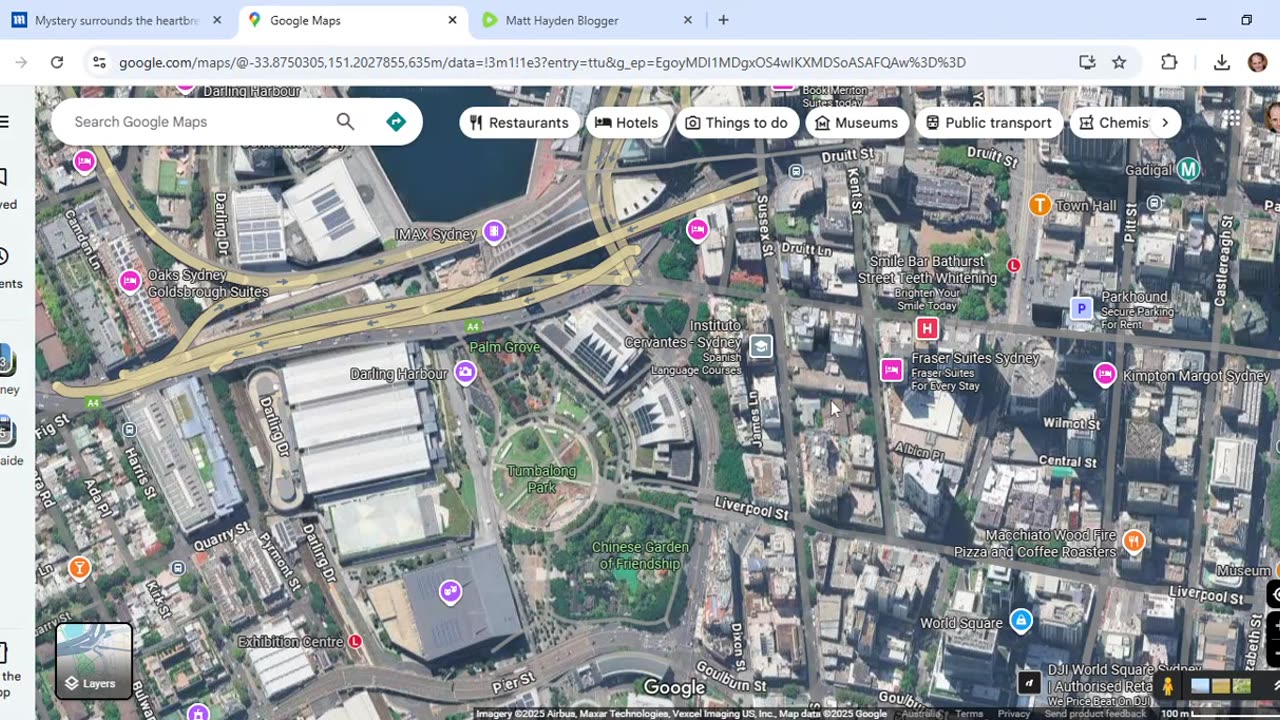Select the Chemists category chip
The height and width of the screenshot is (720, 1280).
point(1114,122)
